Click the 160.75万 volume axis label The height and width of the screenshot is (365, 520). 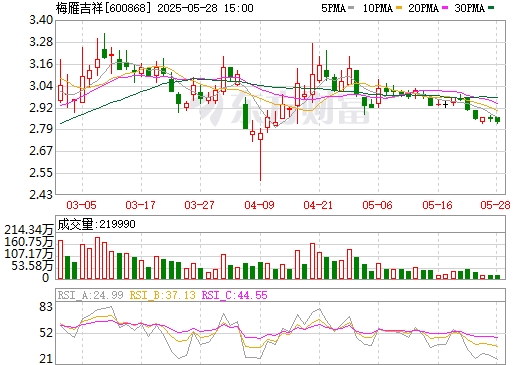tap(29, 242)
